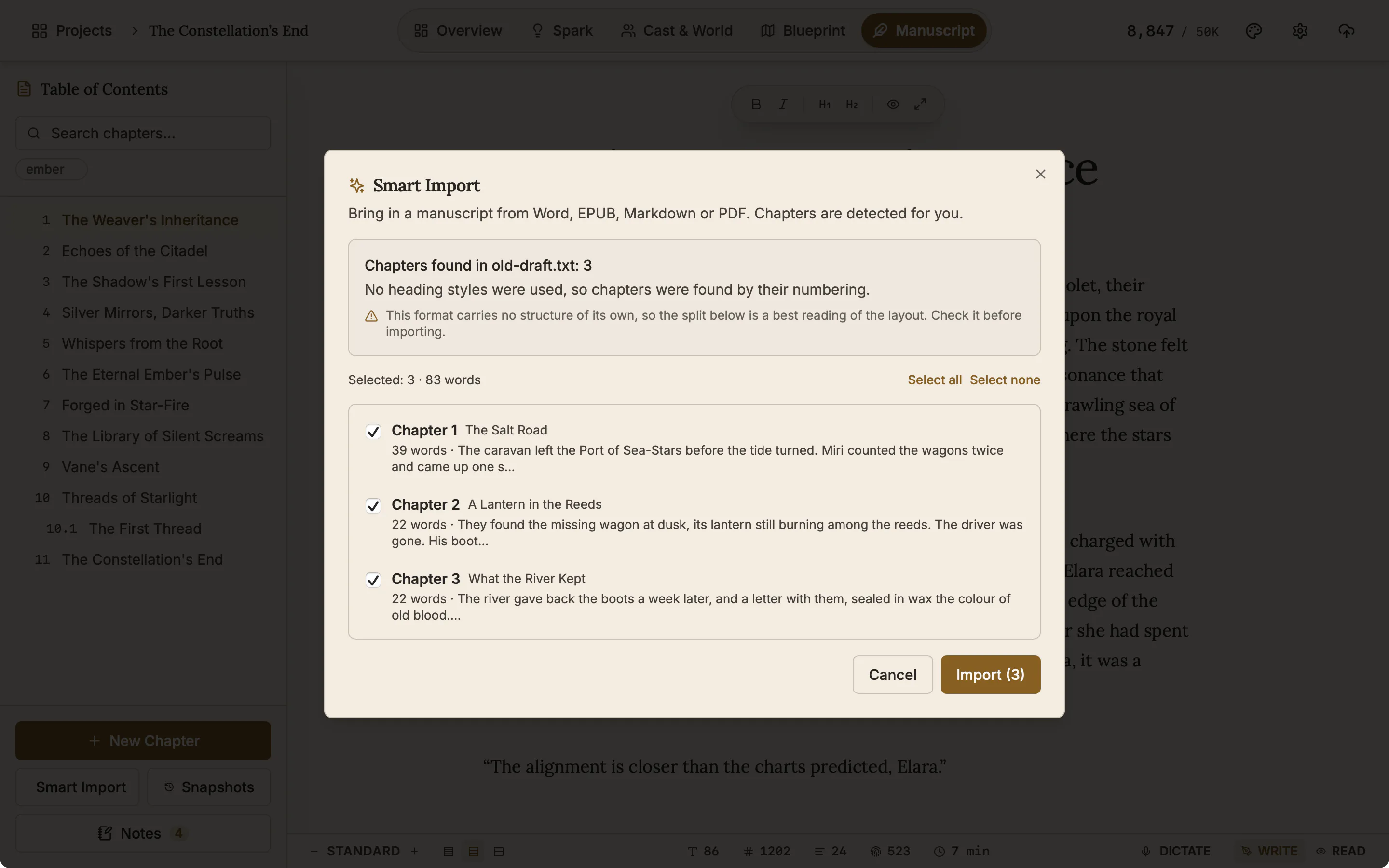Start DICTATE mode

pyautogui.click(x=1175, y=851)
